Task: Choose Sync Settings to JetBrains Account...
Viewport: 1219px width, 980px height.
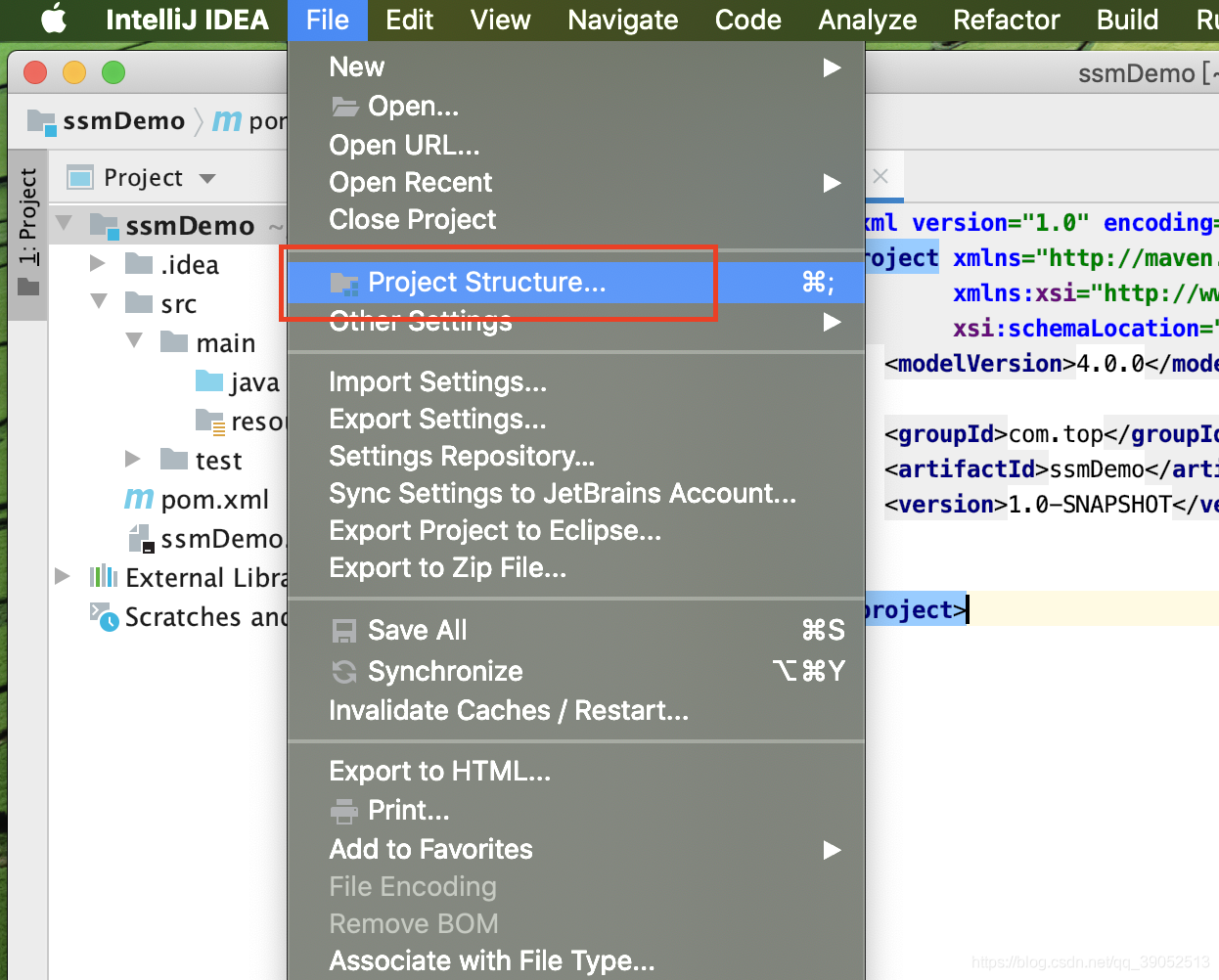Action: 576,493
